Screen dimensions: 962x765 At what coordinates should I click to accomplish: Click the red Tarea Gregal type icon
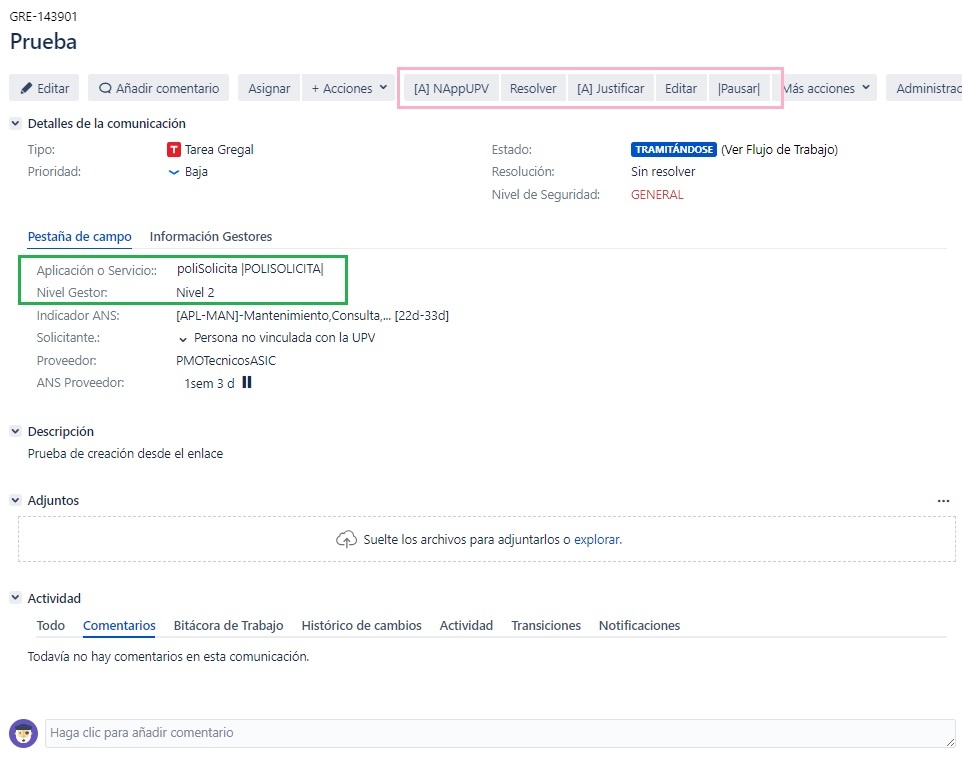[174, 150]
